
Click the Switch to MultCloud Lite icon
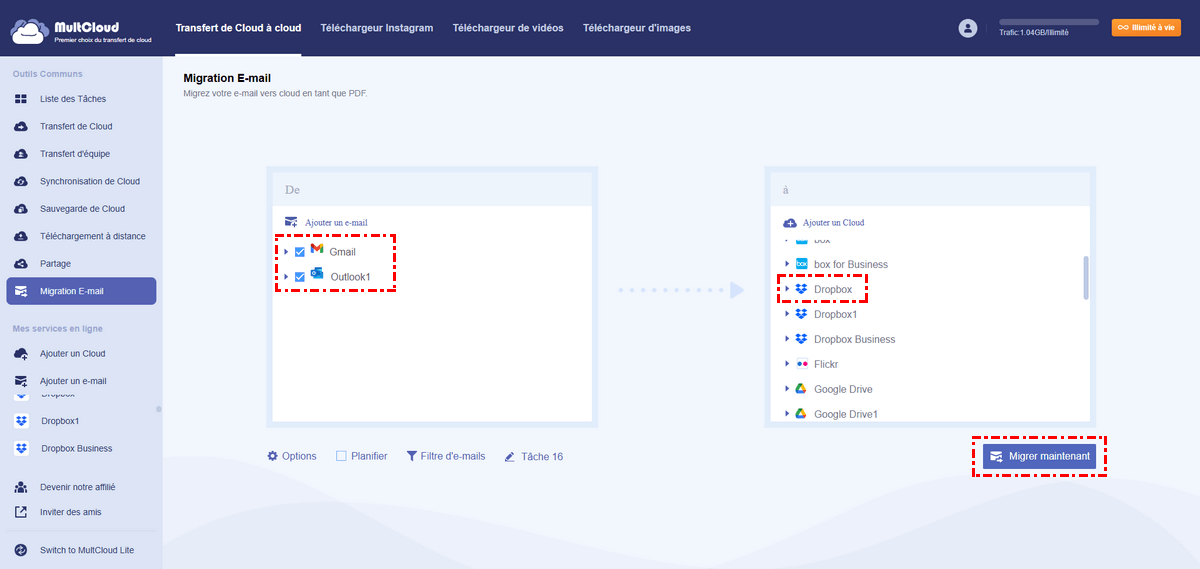(21, 550)
